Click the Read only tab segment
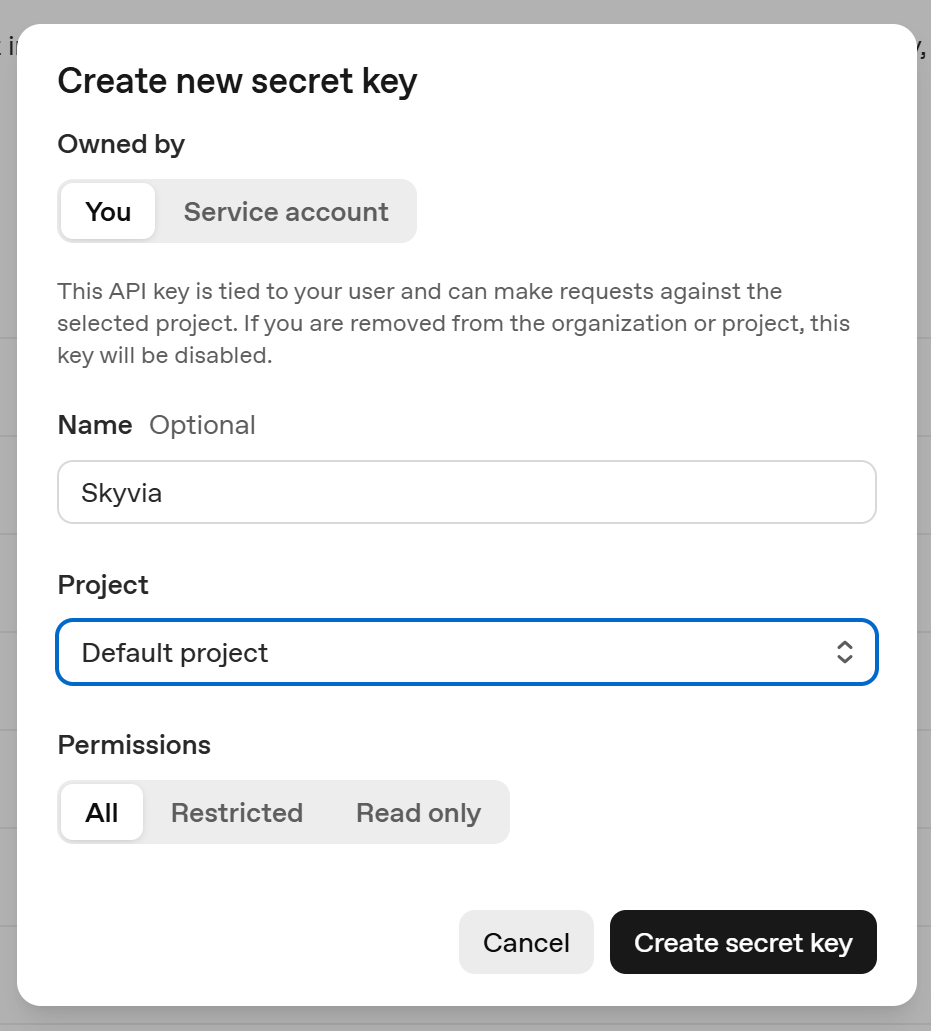 [x=417, y=812]
